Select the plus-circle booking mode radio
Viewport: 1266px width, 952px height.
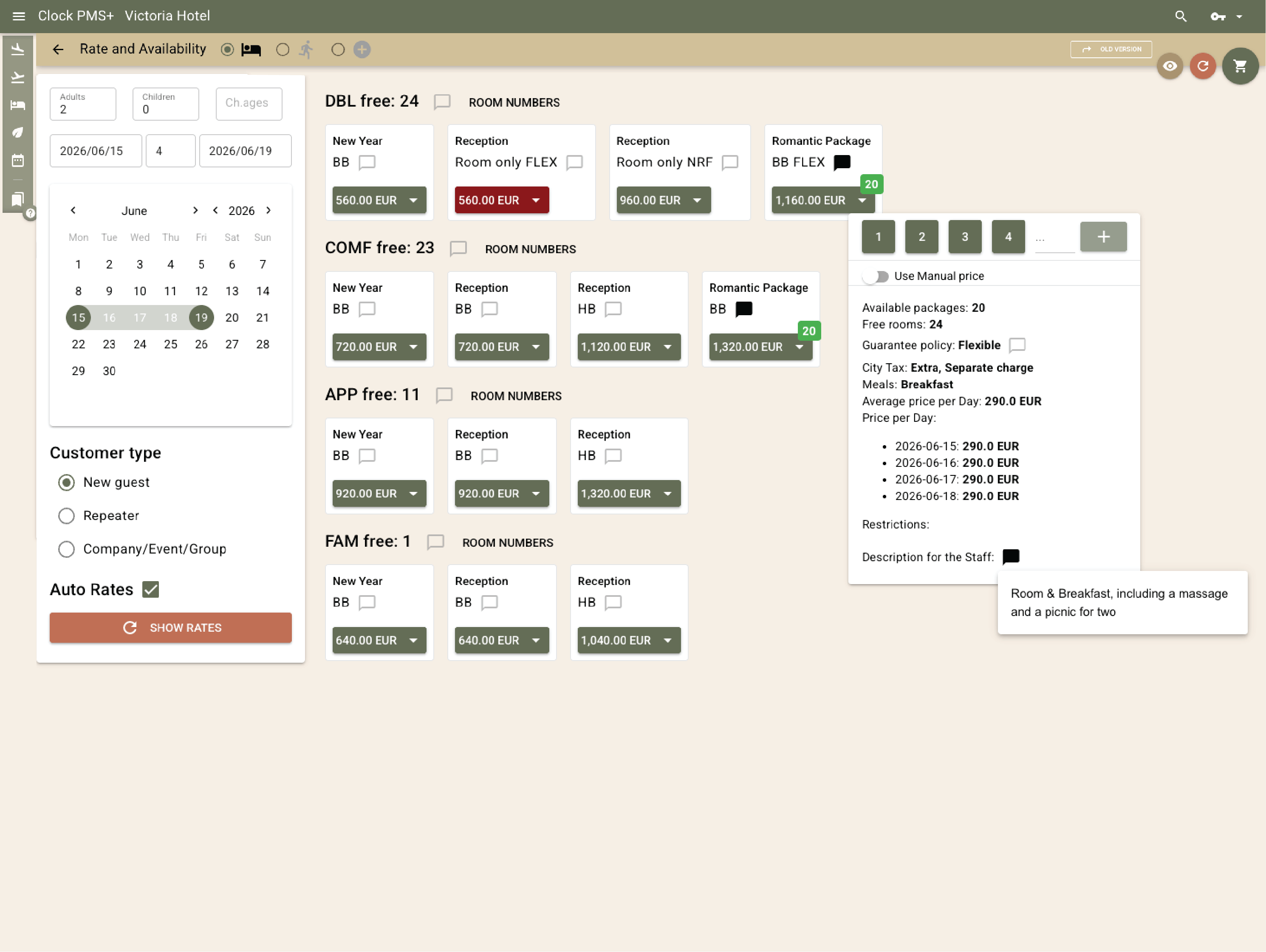[x=338, y=50]
